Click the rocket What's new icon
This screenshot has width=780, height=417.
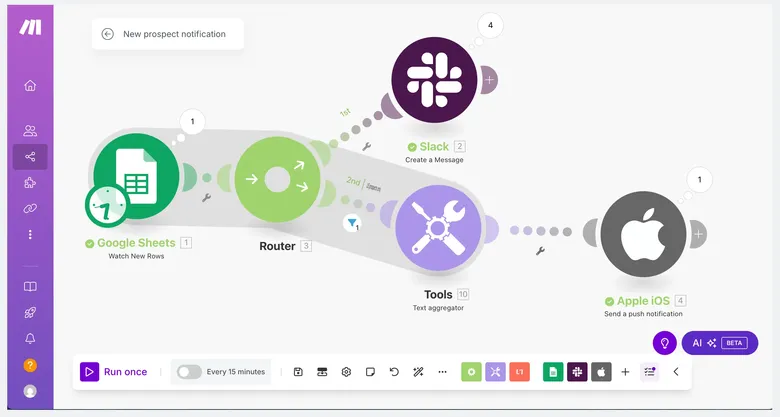click(x=30, y=313)
